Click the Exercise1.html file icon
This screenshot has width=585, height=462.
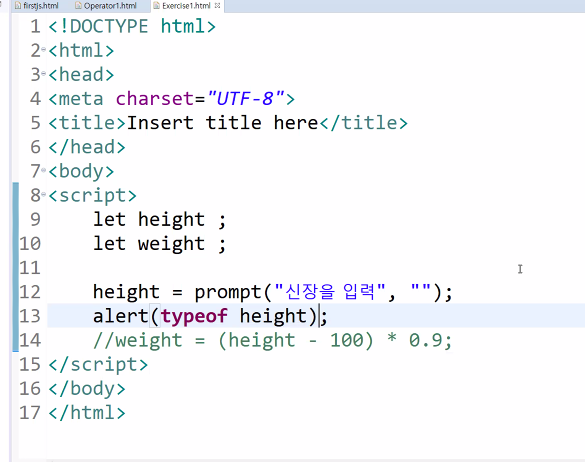click(x=157, y=6)
